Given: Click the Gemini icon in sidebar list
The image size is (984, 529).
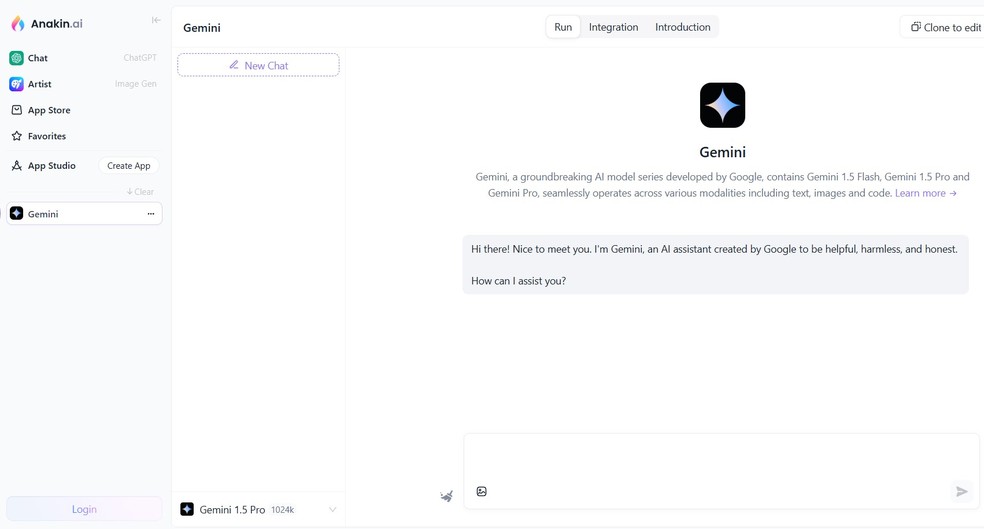Looking at the screenshot, I should [16, 213].
